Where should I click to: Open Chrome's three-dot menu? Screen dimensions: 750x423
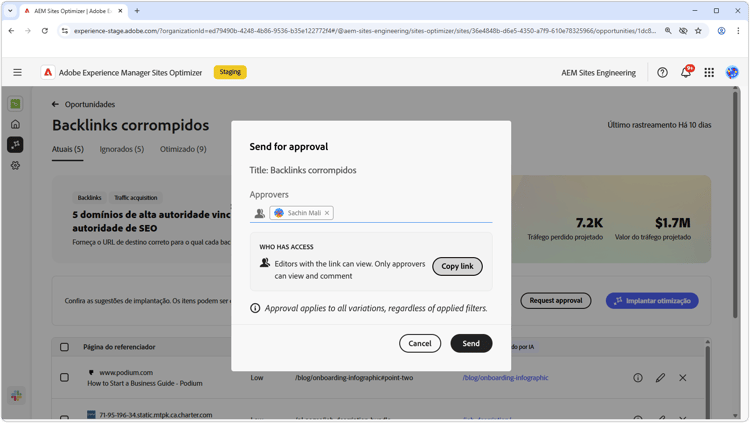tap(738, 31)
